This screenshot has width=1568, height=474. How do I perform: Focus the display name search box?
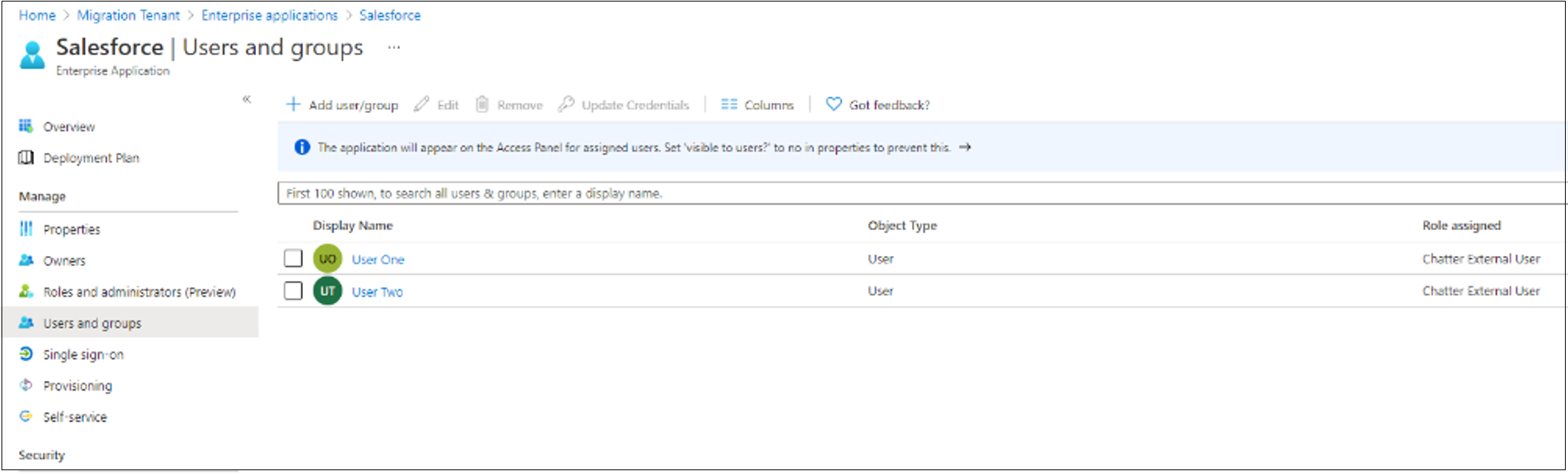pyautogui.click(x=922, y=193)
